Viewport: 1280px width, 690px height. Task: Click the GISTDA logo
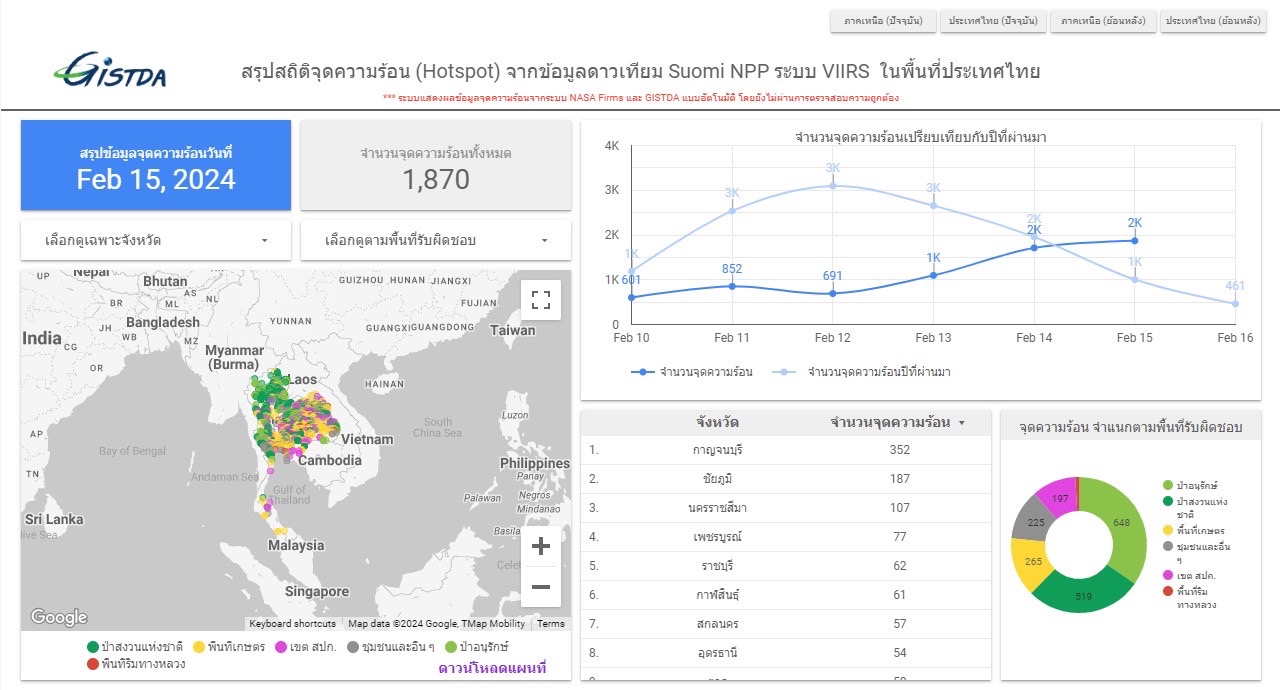(110, 71)
